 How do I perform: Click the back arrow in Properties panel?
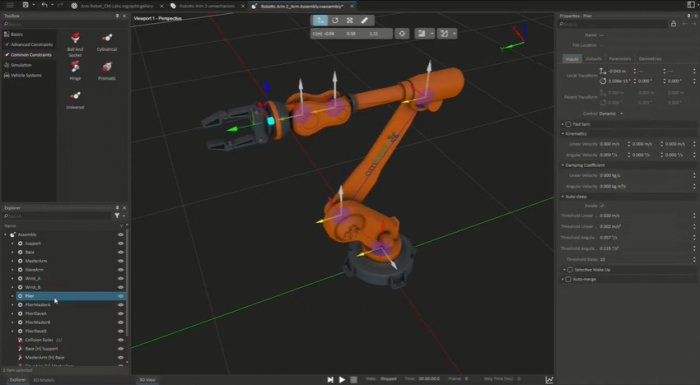pyautogui.click(x=684, y=24)
